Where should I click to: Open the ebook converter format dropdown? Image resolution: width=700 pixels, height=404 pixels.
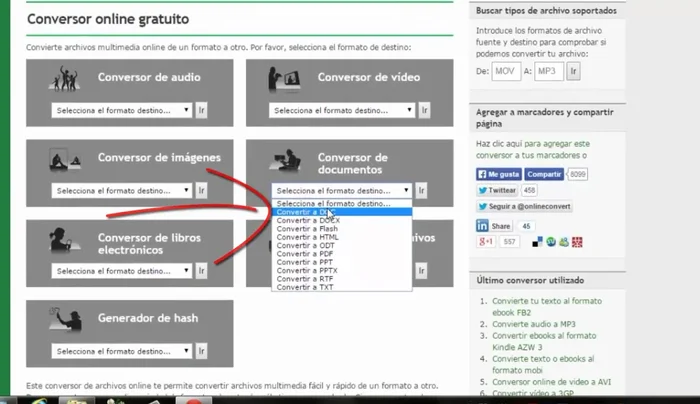pyautogui.click(x=121, y=271)
